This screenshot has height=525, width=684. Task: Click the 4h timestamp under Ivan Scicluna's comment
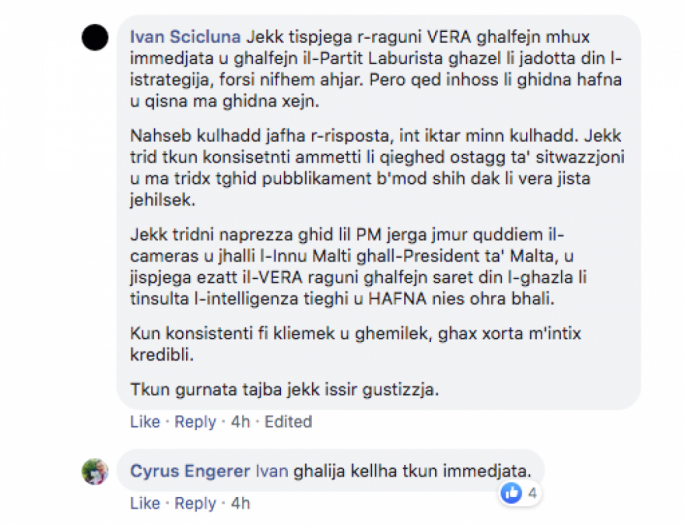coord(240,421)
